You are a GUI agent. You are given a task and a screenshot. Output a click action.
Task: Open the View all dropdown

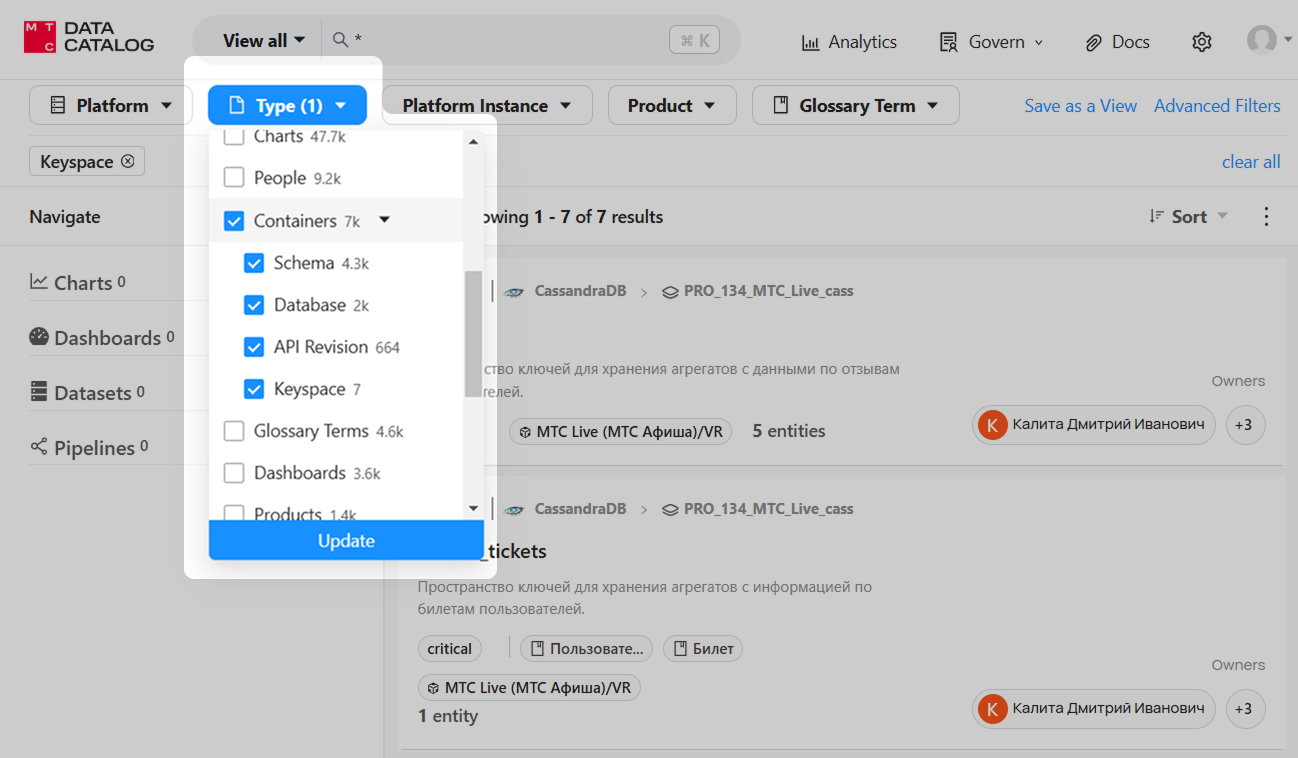[x=264, y=41]
